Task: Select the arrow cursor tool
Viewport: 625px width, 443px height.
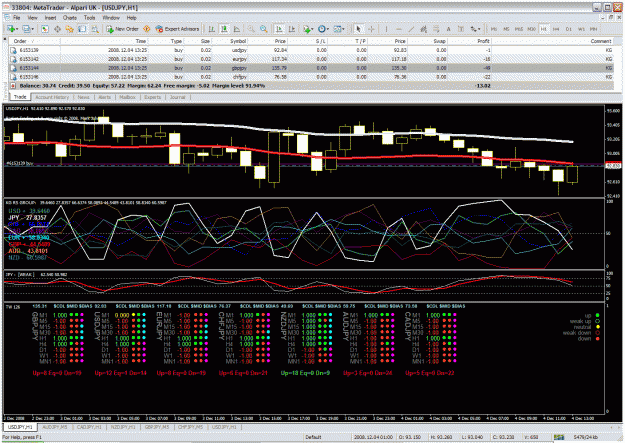Action: [358, 29]
